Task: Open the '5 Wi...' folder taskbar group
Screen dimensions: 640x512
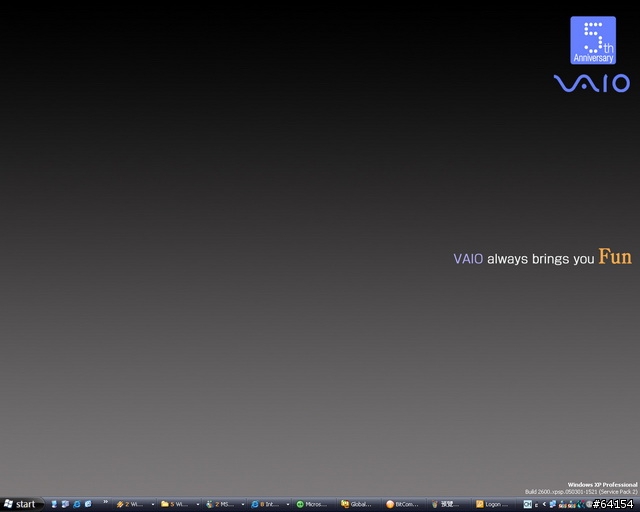Action: pyautogui.click(x=177, y=505)
